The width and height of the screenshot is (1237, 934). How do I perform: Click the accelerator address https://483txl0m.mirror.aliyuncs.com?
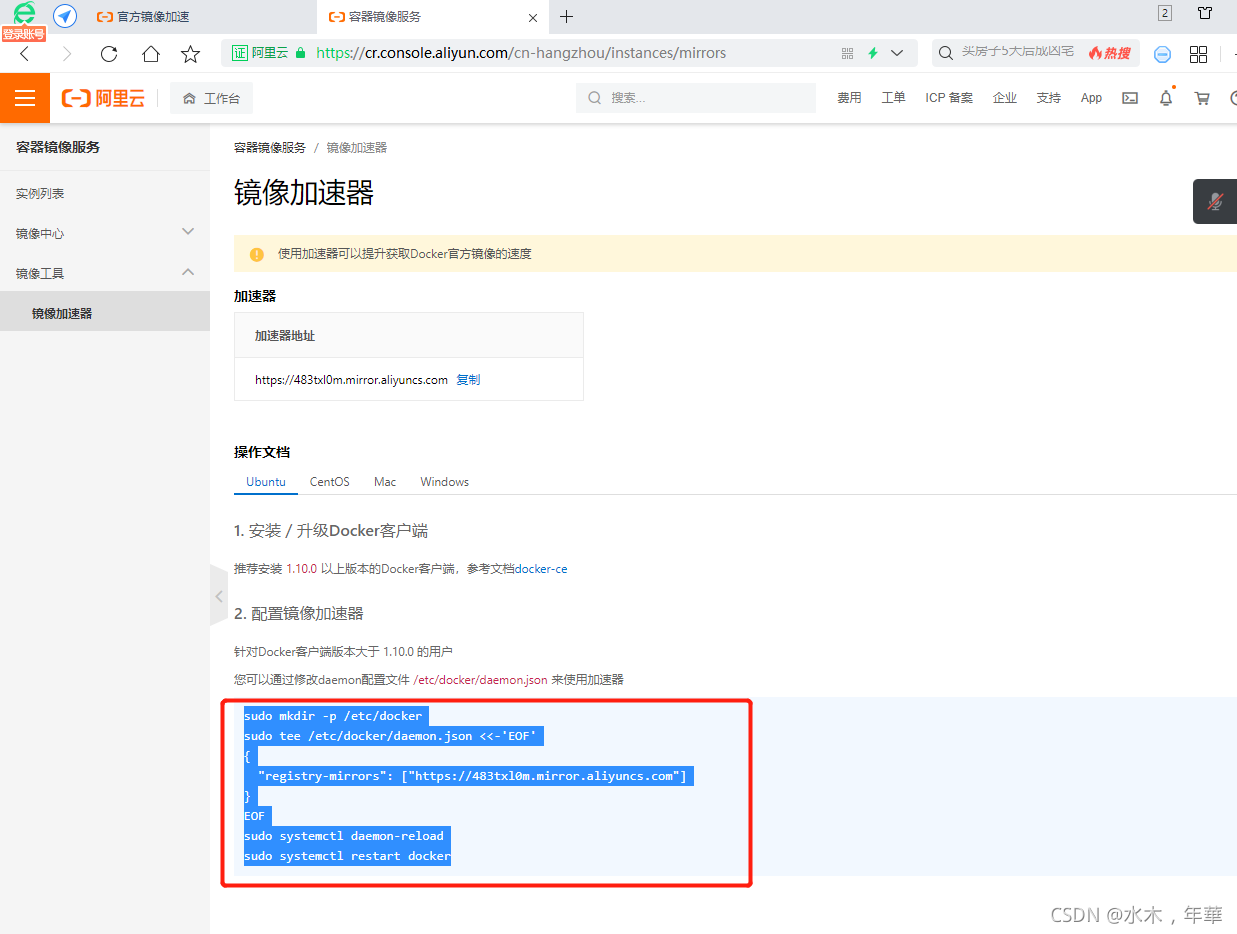pyautogui.click(x=351, y=380)
